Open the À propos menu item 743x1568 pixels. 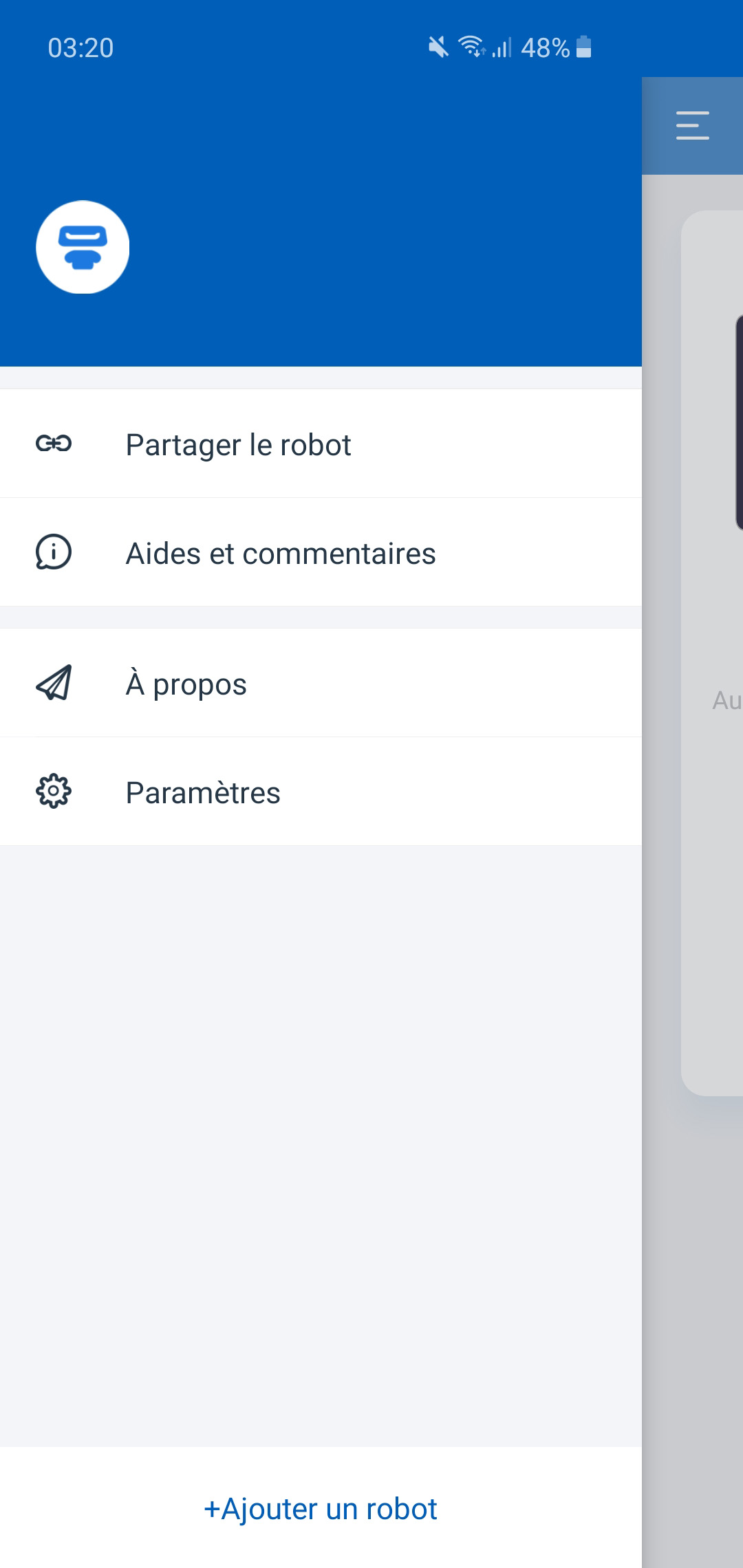point(186,684)
